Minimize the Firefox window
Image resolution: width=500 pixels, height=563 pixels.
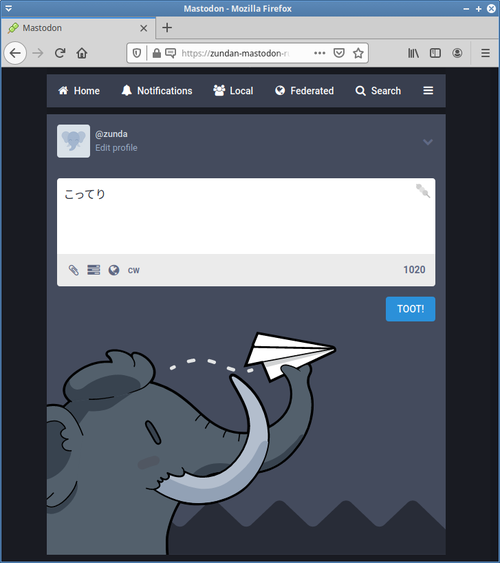(x=466, y=9)
